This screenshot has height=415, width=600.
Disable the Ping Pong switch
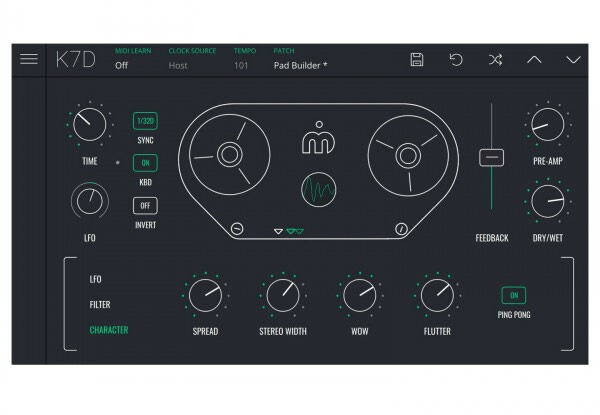pyautogui.click(x=515, y=296)
